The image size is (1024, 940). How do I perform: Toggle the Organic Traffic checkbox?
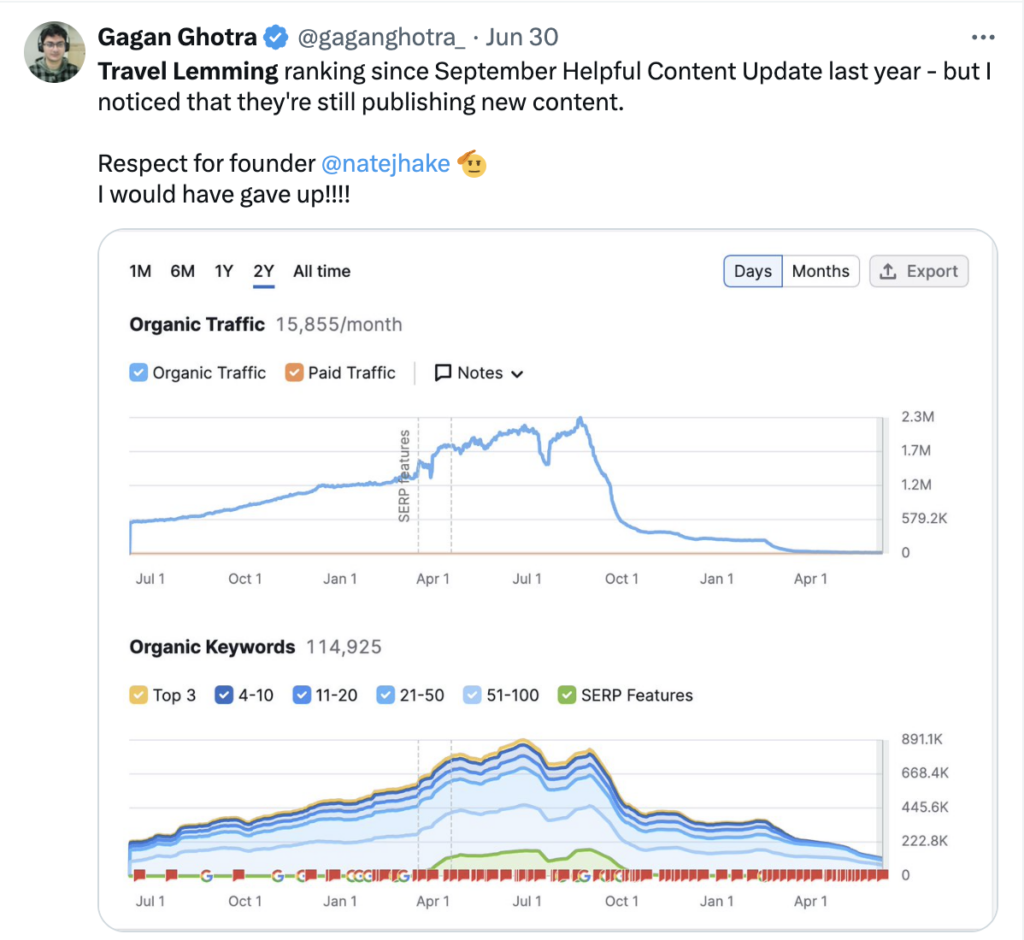(139, 373)
